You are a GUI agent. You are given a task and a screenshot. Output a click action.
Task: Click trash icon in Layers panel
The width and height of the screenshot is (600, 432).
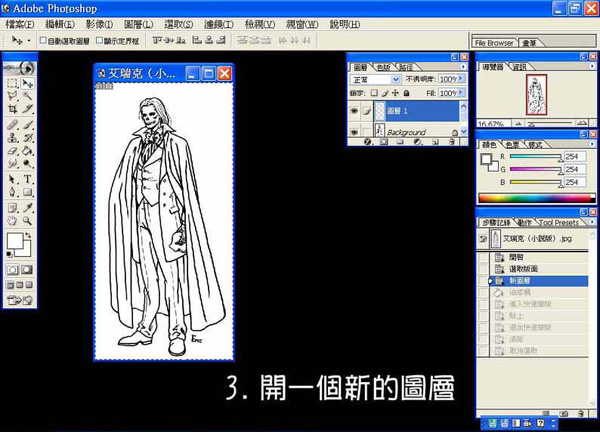pos(452,142)
